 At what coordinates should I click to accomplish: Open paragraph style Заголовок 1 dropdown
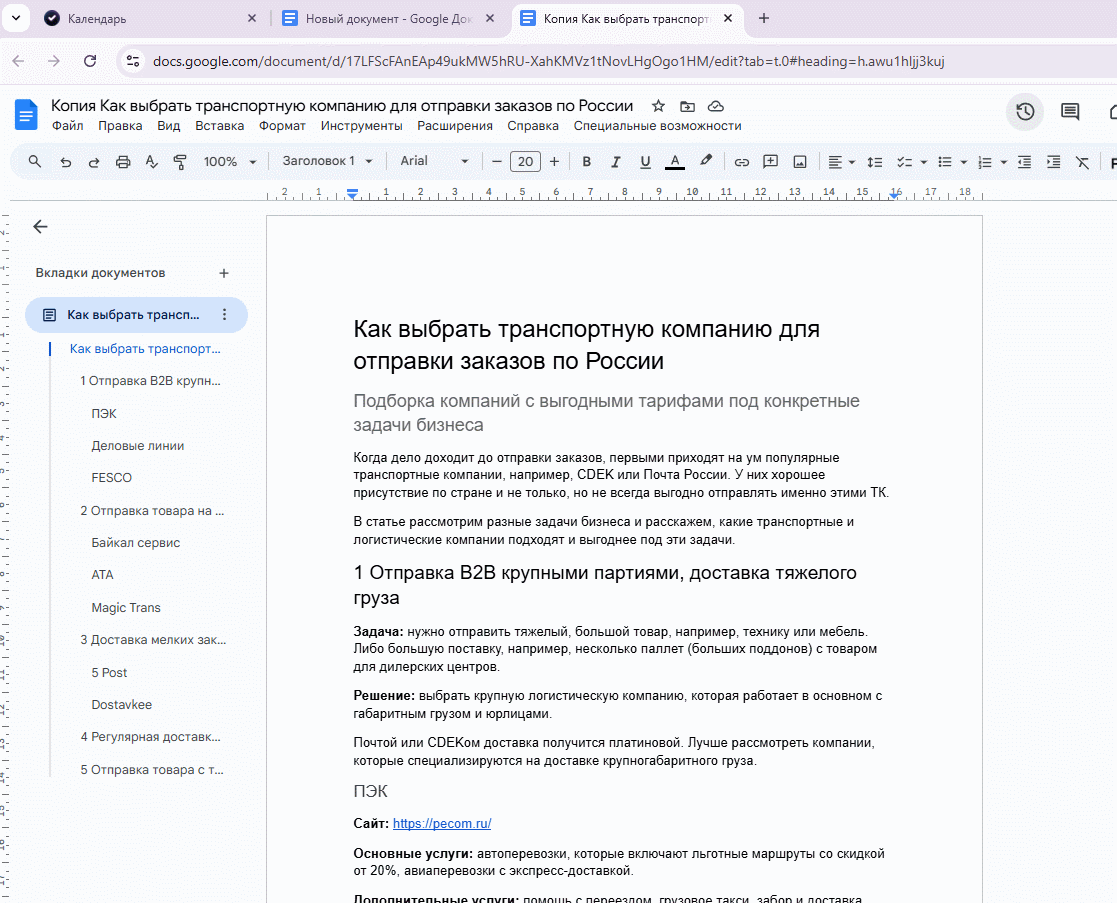(x=327, y=161)
